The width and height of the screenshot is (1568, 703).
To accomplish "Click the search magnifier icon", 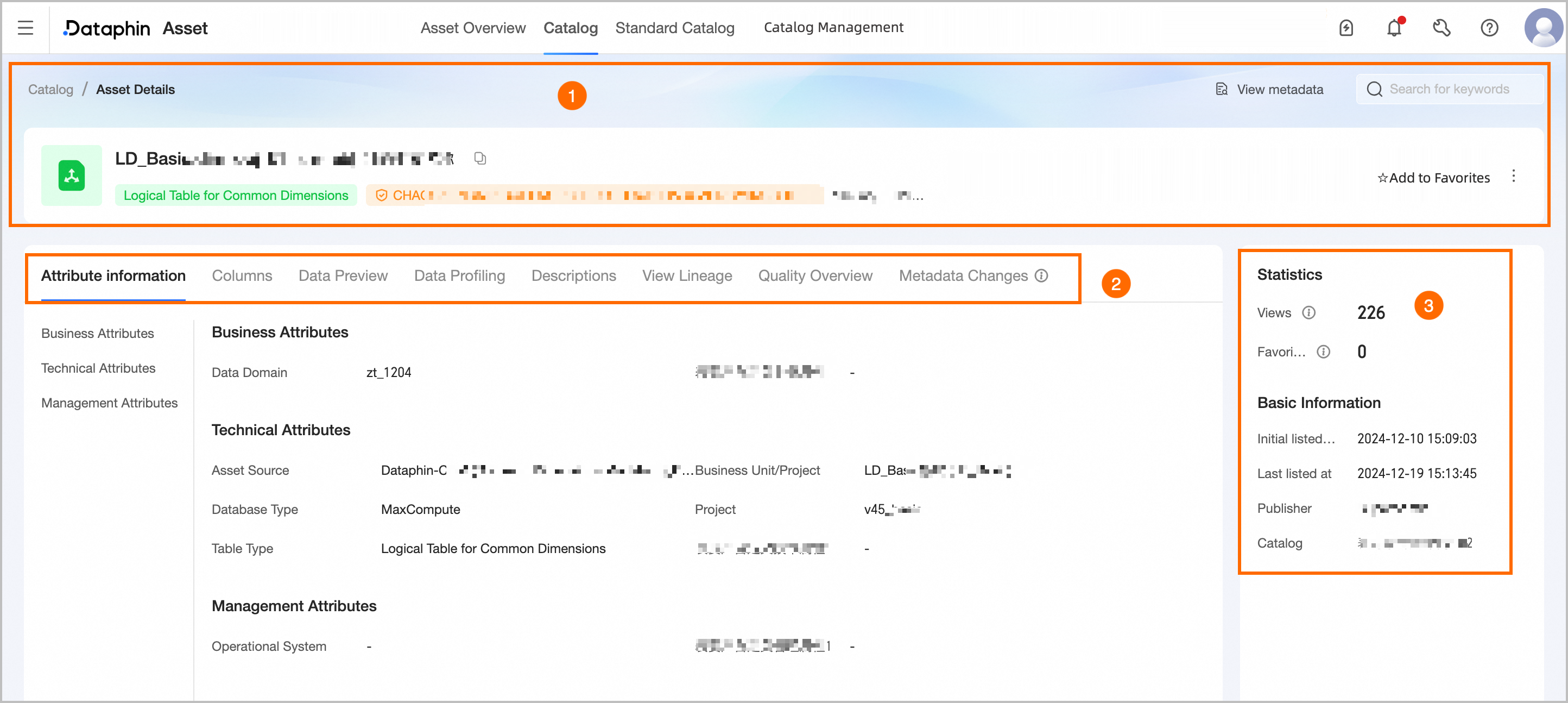I will tap(1374, 90).
